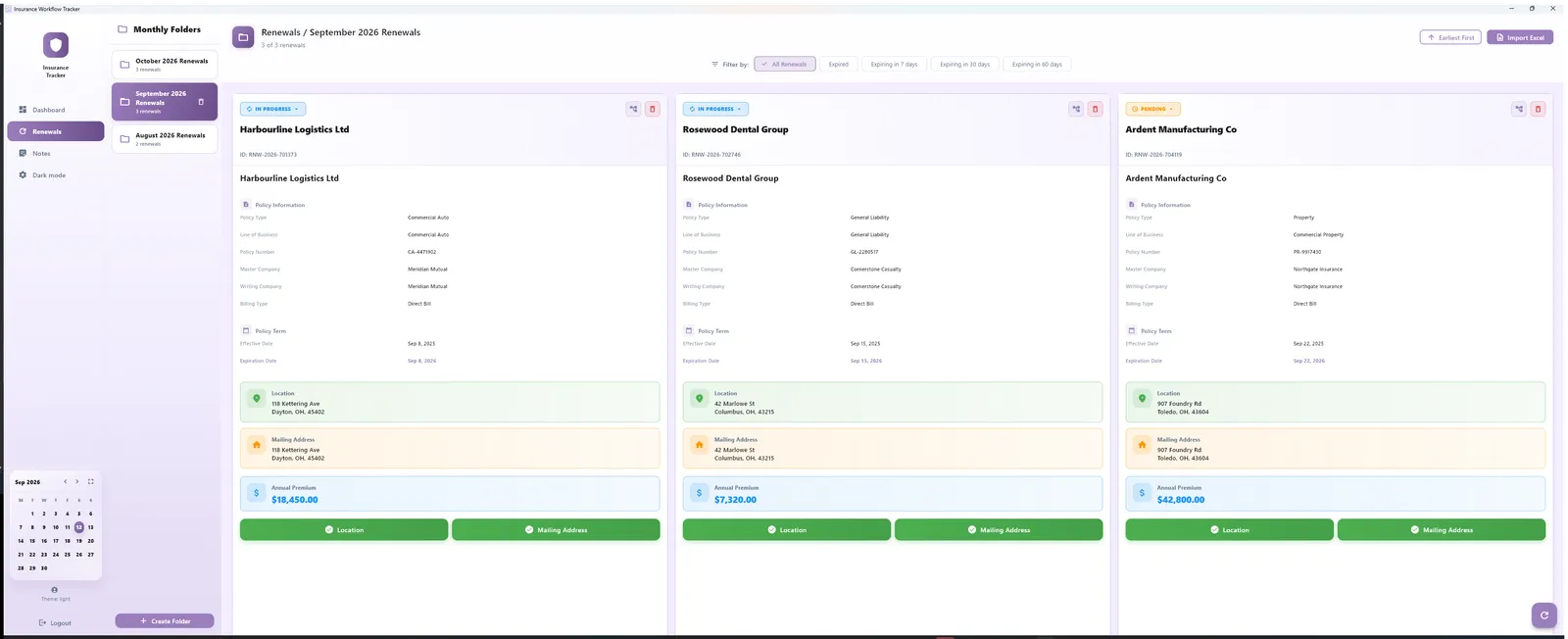Delete the September 2026 Renewals folder

tap(201, 102)
